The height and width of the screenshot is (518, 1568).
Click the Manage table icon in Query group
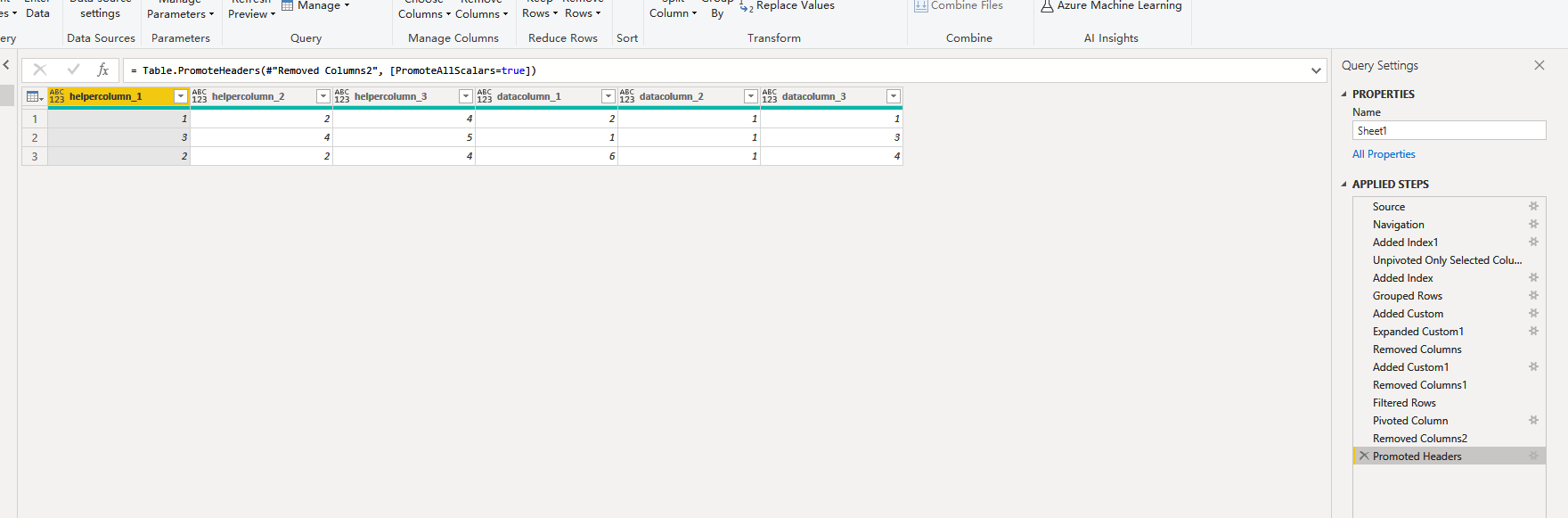[288, 5]
